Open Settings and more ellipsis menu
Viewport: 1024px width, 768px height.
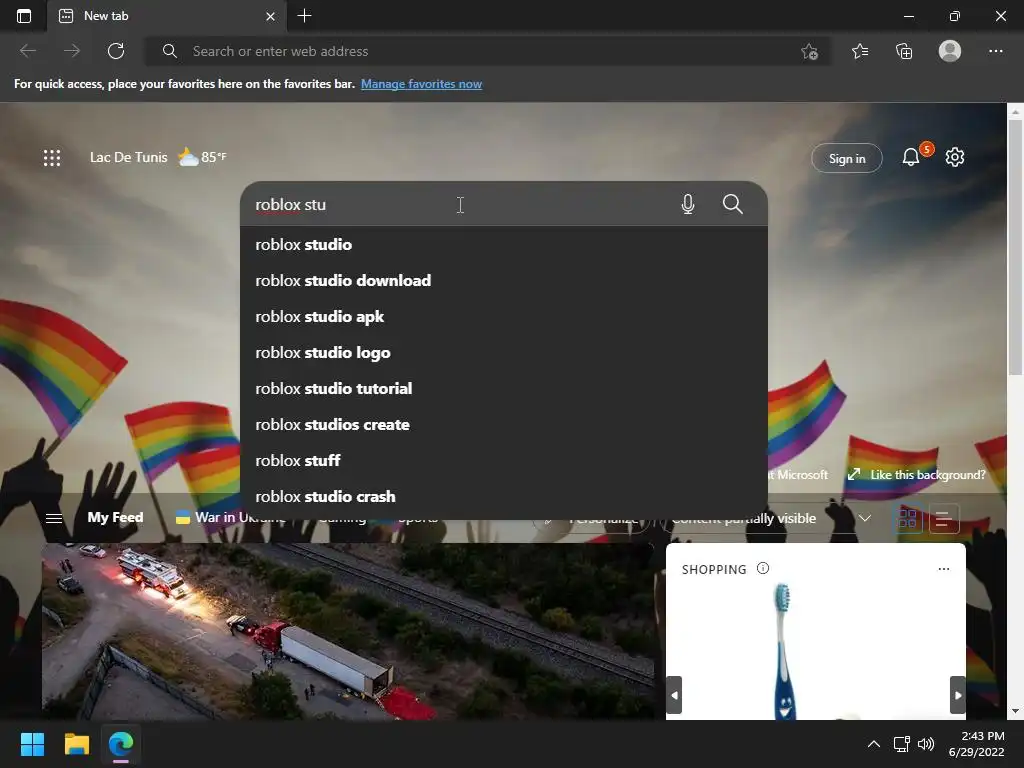[995, 51]
